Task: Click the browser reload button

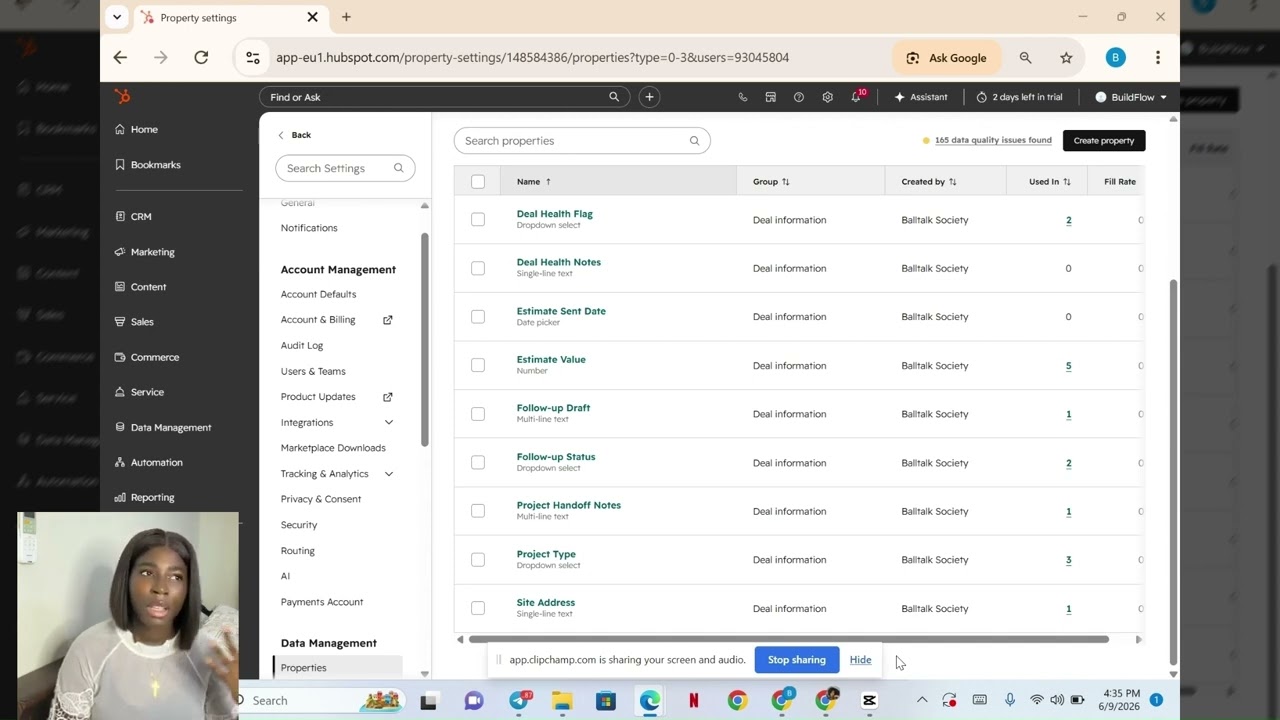Action: click(201, 58)
